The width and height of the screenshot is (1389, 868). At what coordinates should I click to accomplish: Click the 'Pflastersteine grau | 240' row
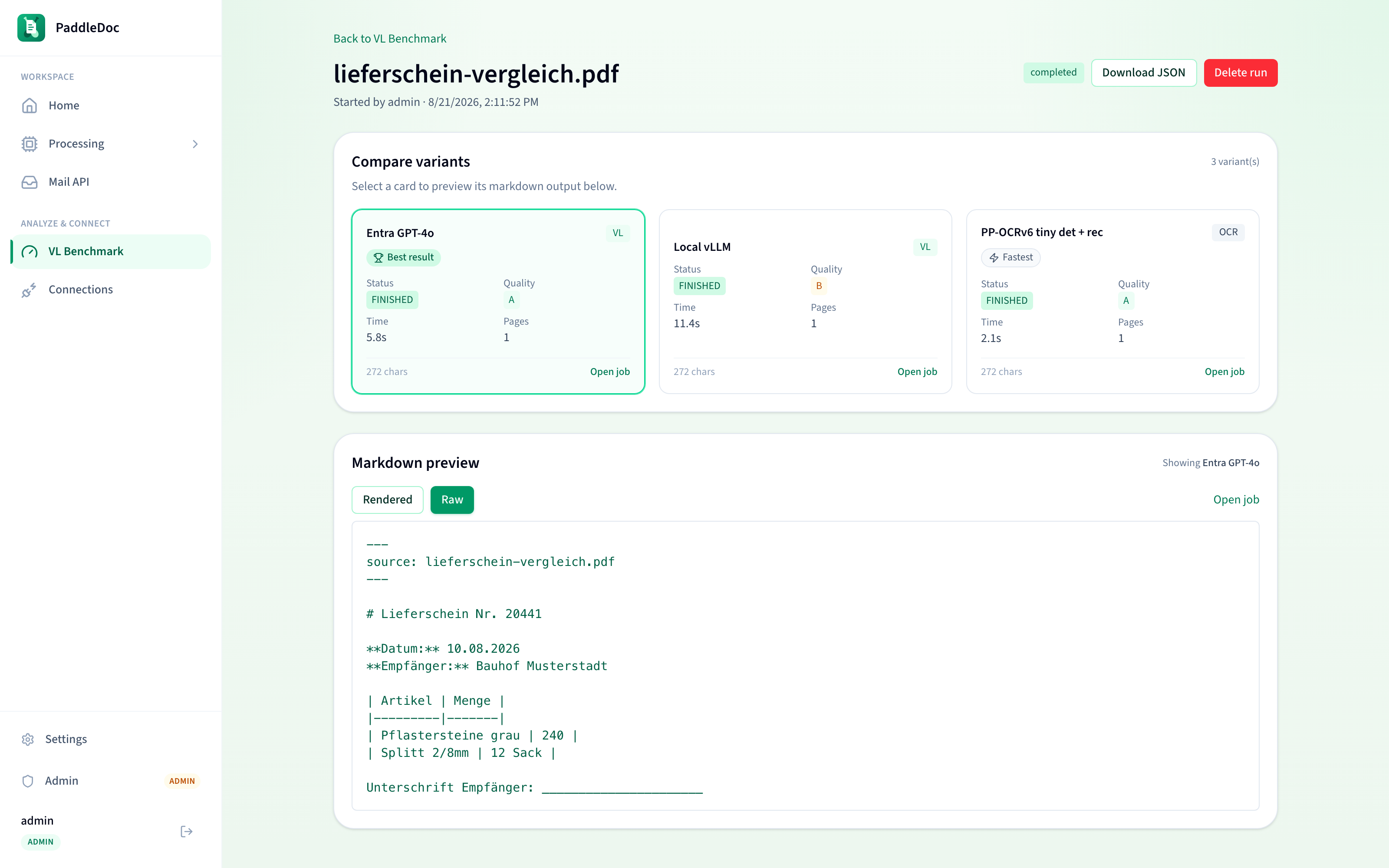click(x=472, y=736)
